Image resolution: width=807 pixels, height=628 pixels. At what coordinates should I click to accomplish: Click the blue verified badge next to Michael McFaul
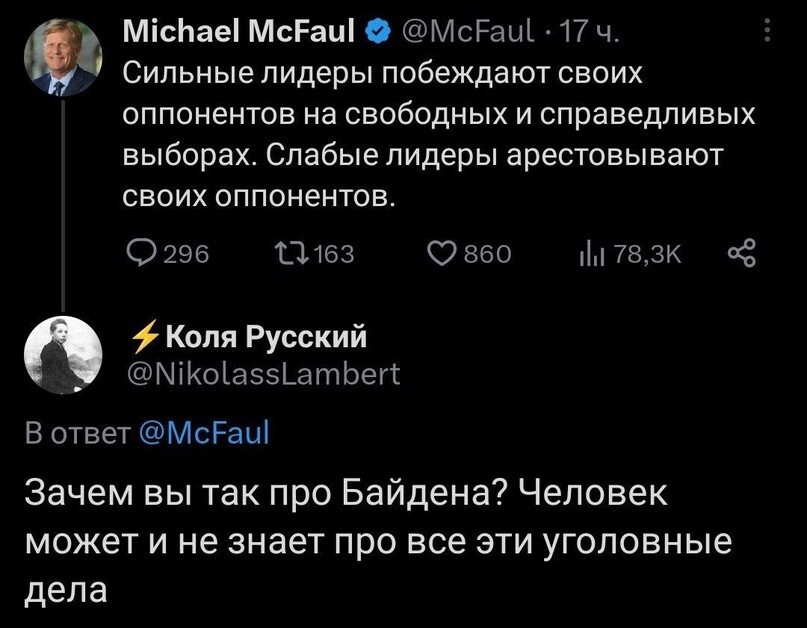click(x=378, y=32)
